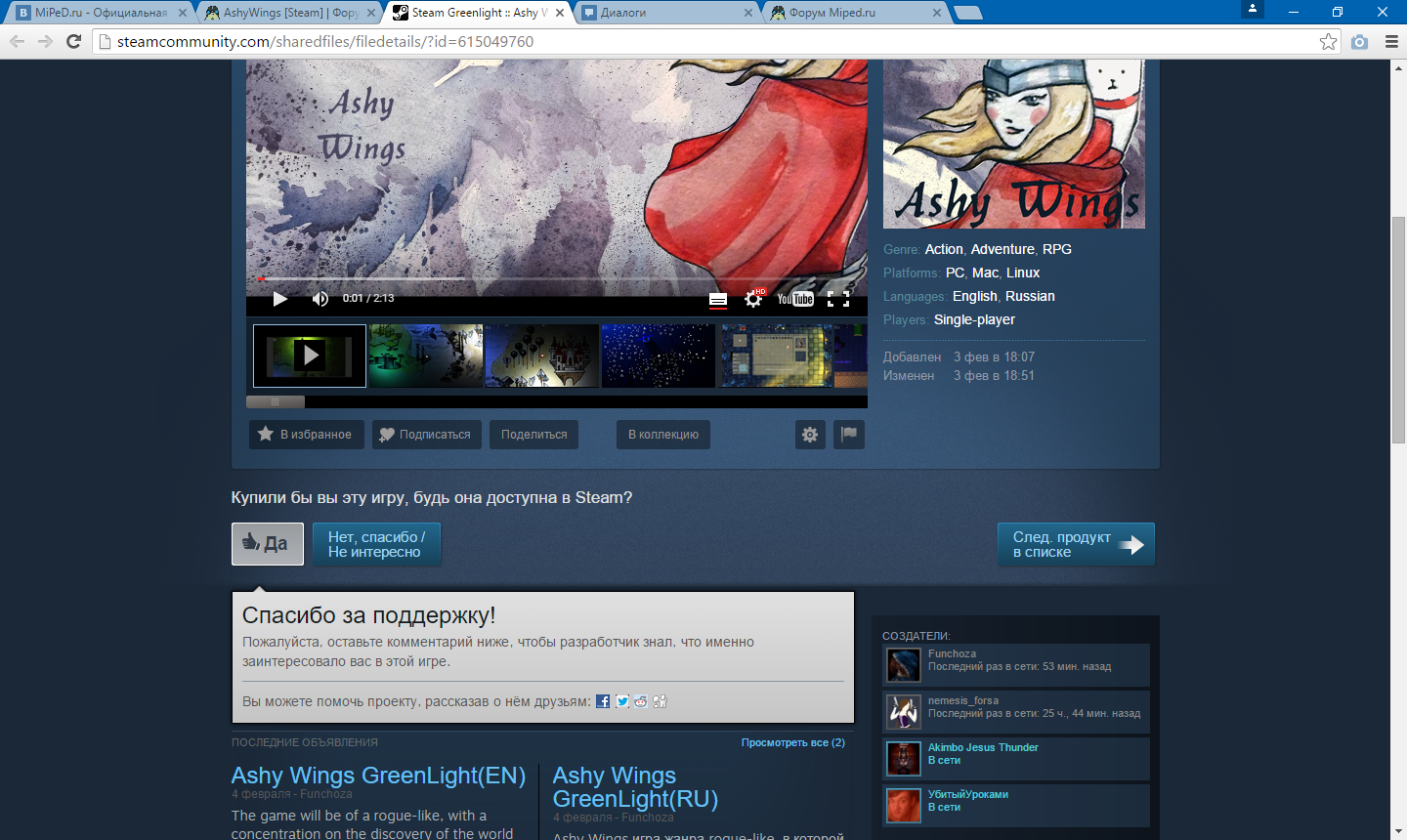Screen dimensions: 1407x840
Task: Vote Да with thumbs-up button
Action: point(268,544)
